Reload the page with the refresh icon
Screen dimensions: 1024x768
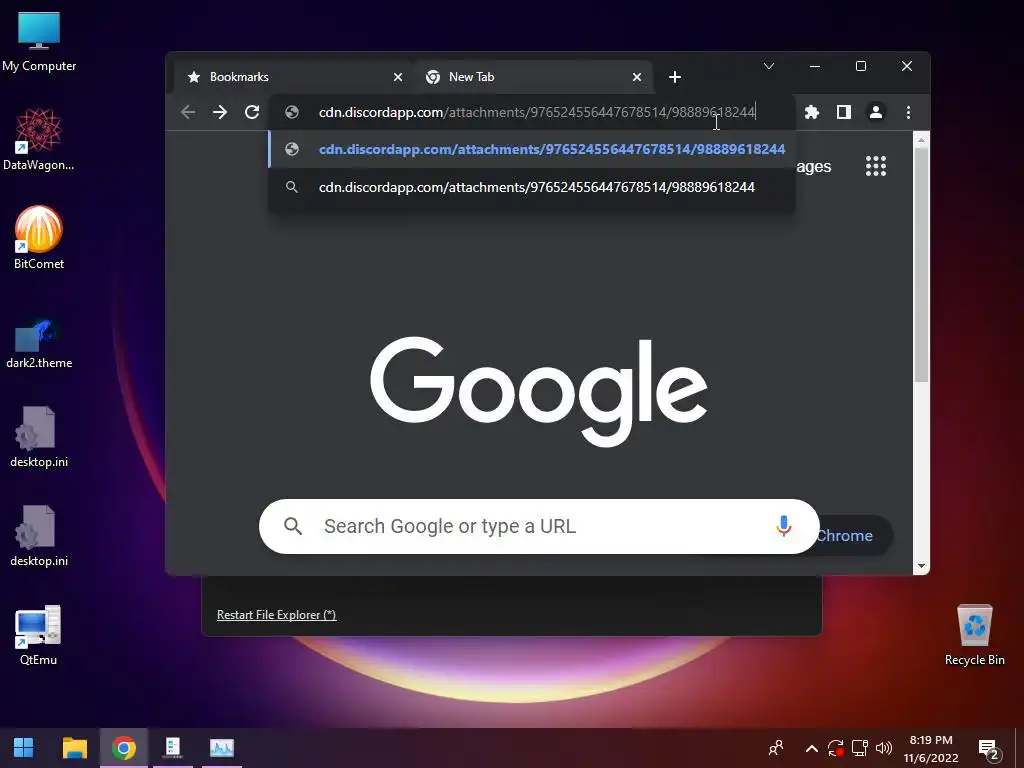pyautogui.click(x=252, y=112)
